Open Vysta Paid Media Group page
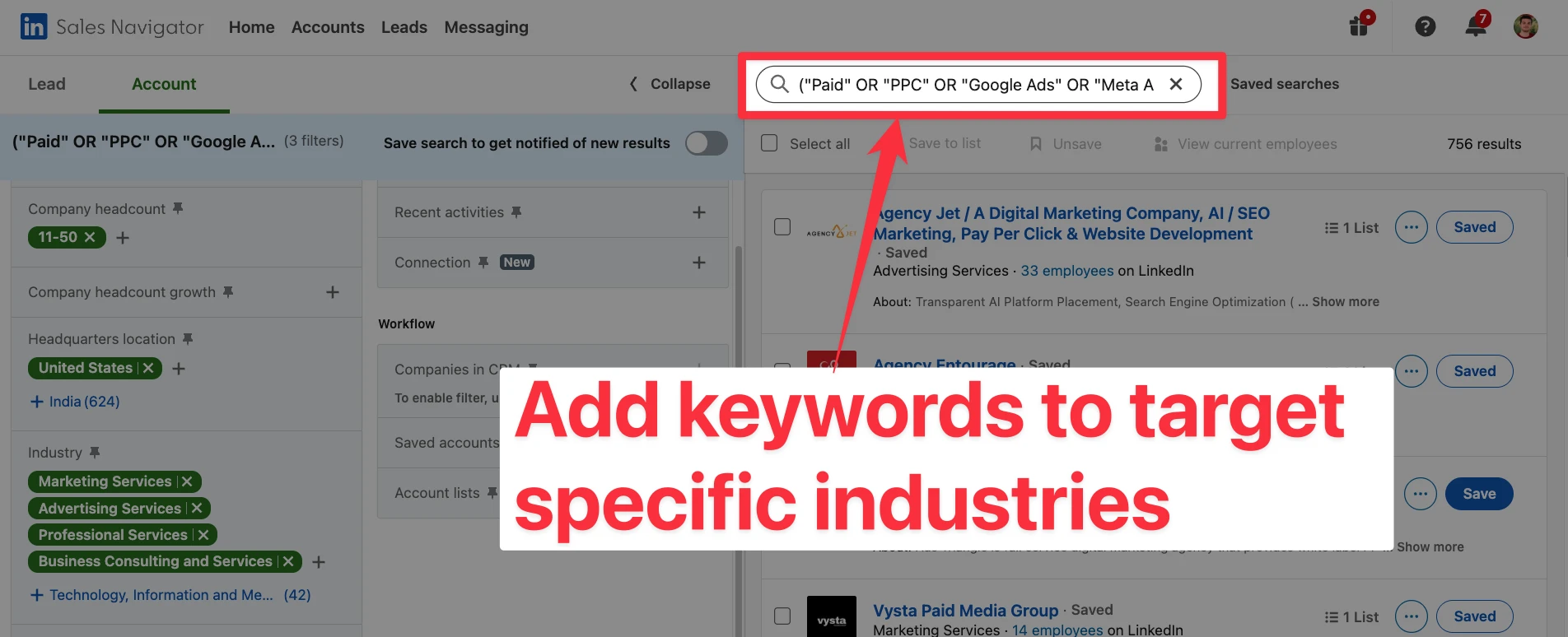This screenshot has height=637, width=1568. coord(965,611)
